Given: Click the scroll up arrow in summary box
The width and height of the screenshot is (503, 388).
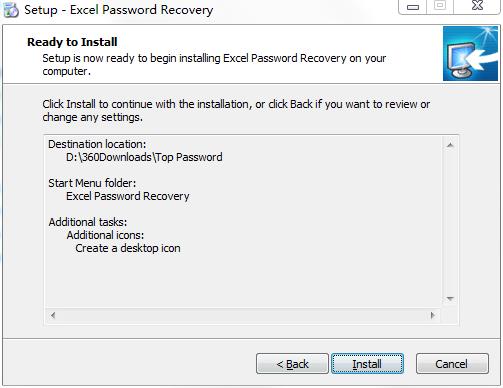Looking at the screenshot, I should (450, 145).
